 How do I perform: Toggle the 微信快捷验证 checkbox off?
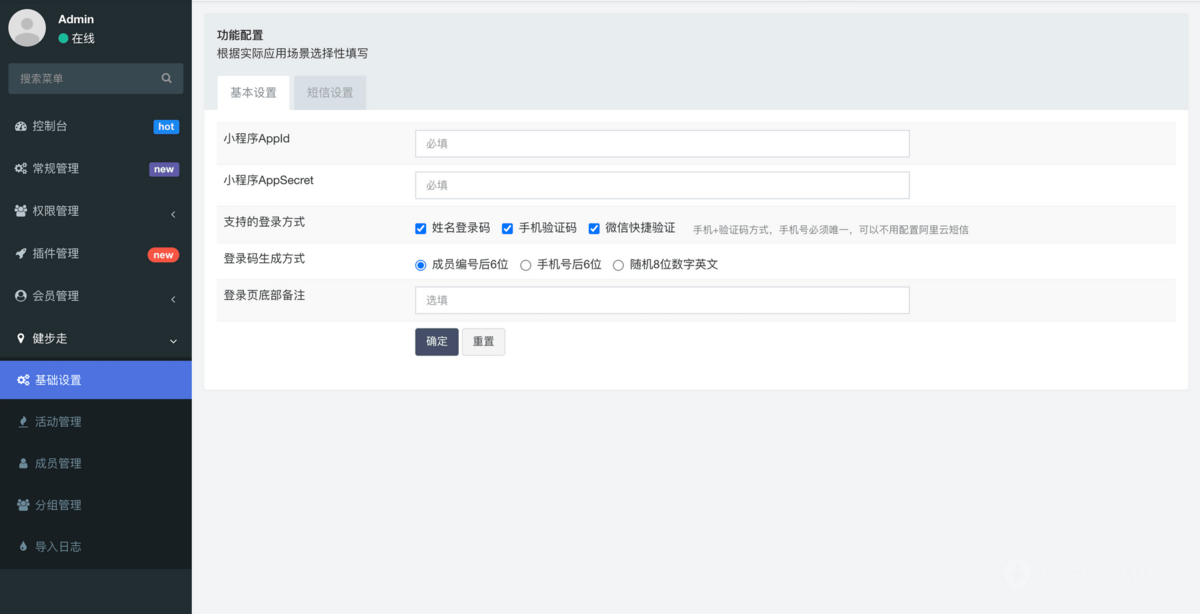[593, 228]
